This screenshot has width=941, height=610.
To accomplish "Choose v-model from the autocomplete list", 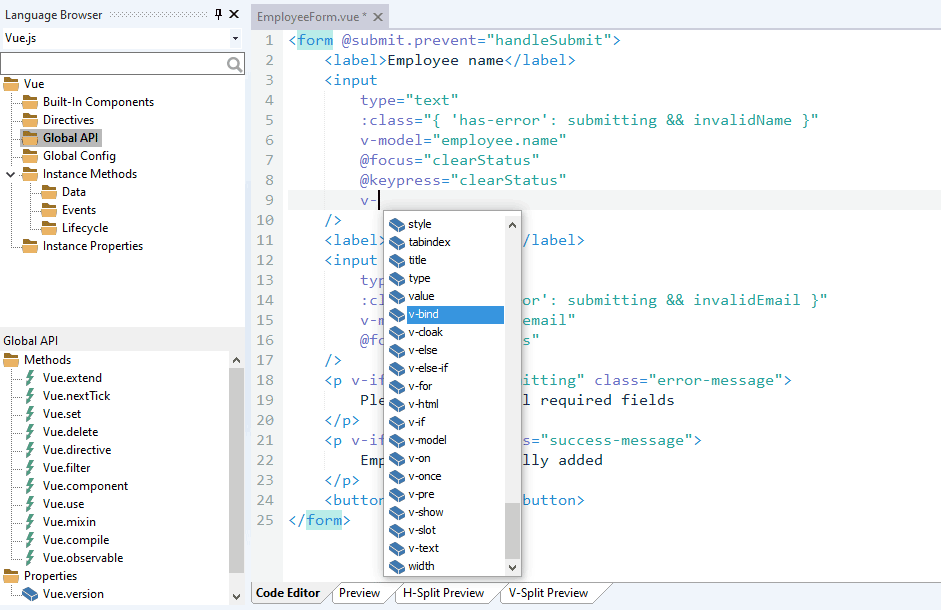I will click(427, 440).
